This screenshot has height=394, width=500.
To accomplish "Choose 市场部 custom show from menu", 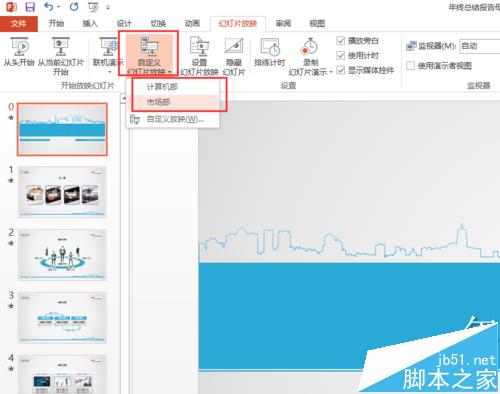I will pyautogui.click(x=173, y=102).
